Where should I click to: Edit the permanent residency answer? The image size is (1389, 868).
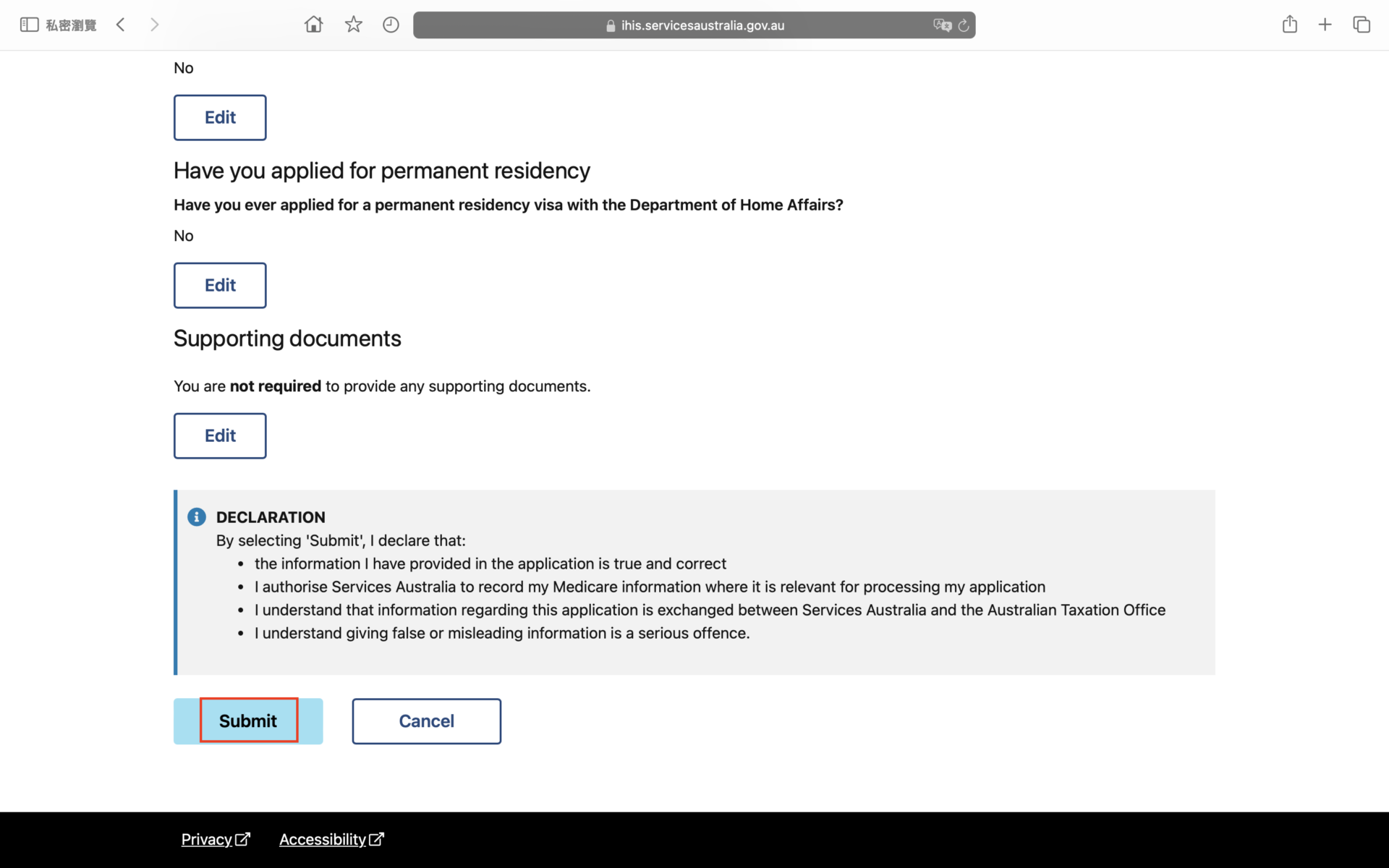220,285
